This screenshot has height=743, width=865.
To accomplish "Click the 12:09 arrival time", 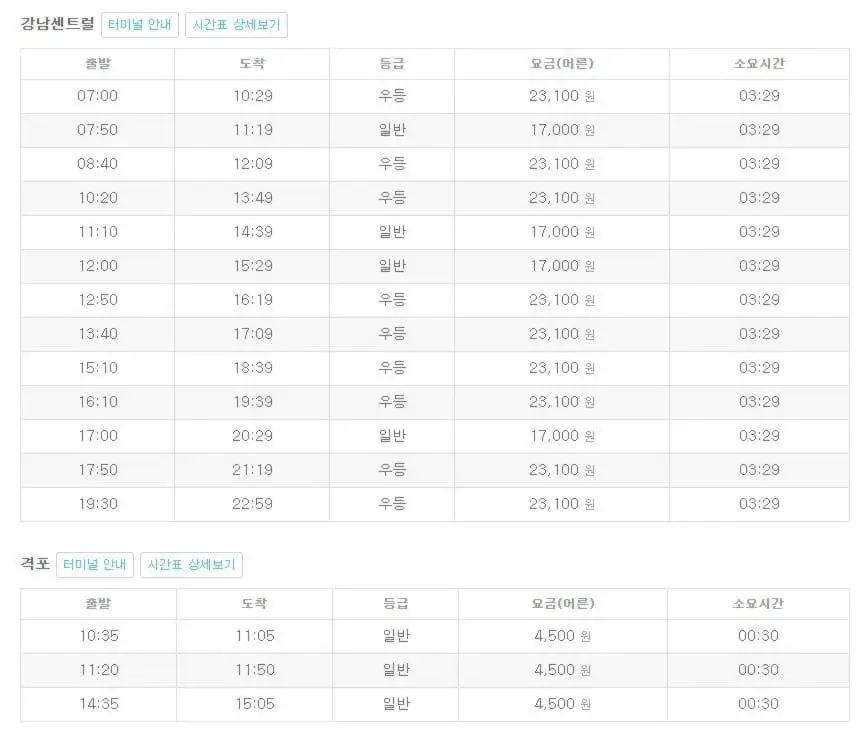I will point(253,164).
